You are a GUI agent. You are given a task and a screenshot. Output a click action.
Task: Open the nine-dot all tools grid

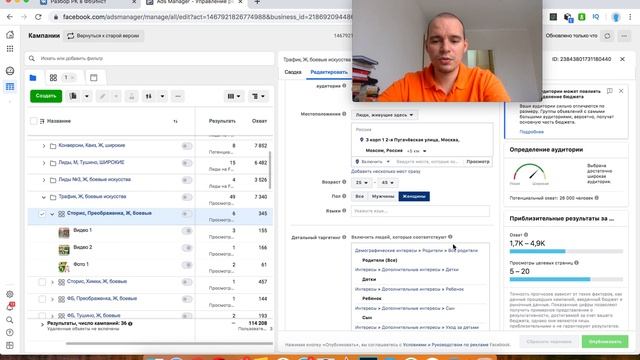click(10, 49)
